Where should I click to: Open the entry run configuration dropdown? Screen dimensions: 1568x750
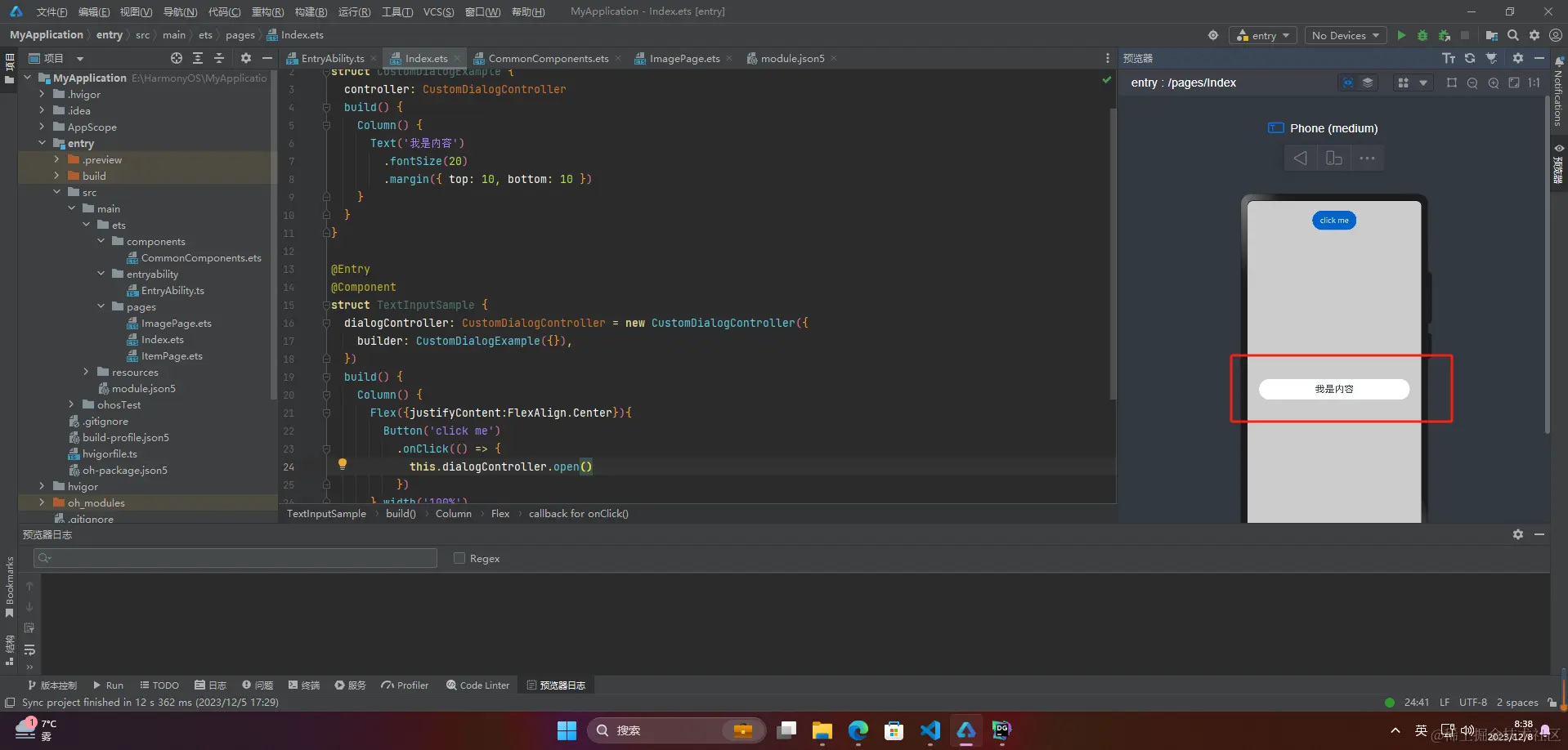[x=1263, y=35]
